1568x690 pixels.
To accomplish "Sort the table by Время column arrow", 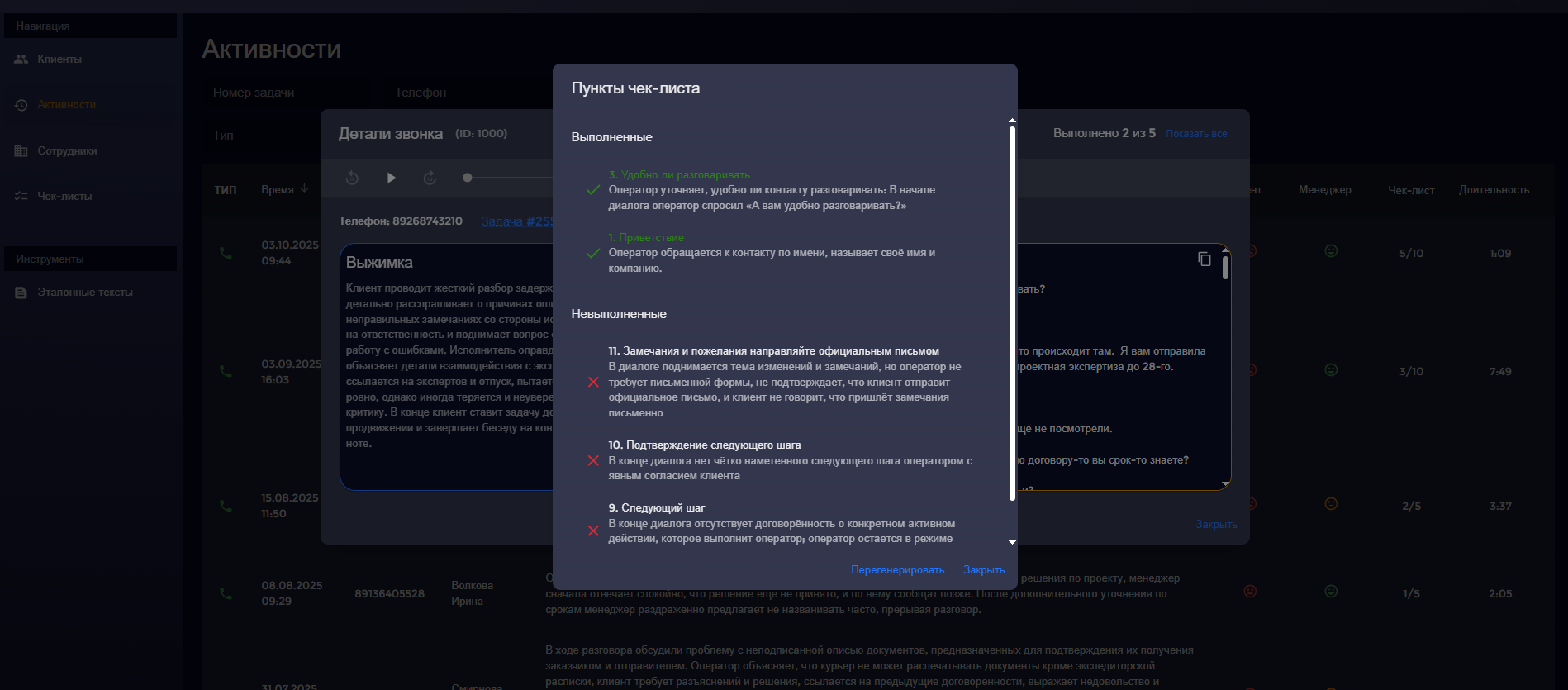I will pos(305,189).
